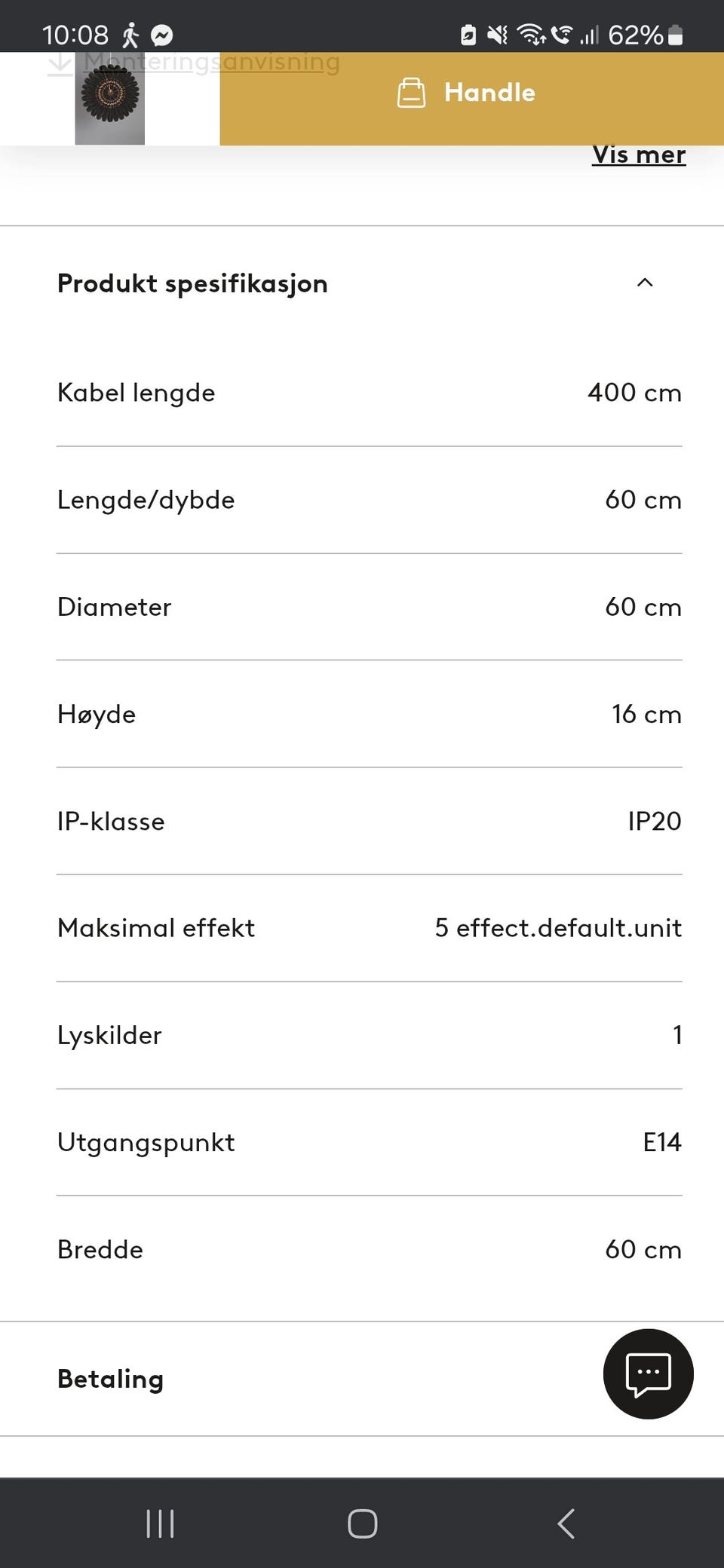
Task: Tap the Produkt spesifikasjon heading
Action: tap(192, 283)
